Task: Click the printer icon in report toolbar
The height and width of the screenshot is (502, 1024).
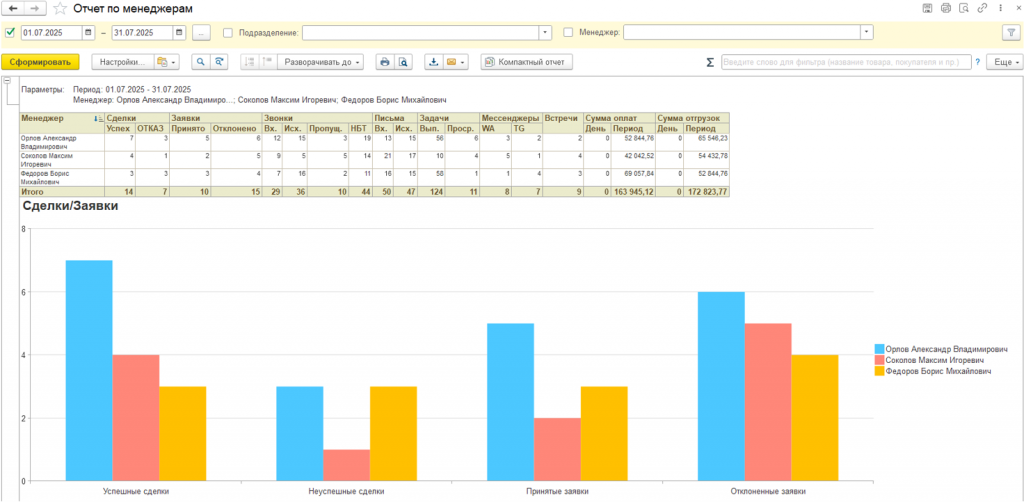Action: [384, 62]
